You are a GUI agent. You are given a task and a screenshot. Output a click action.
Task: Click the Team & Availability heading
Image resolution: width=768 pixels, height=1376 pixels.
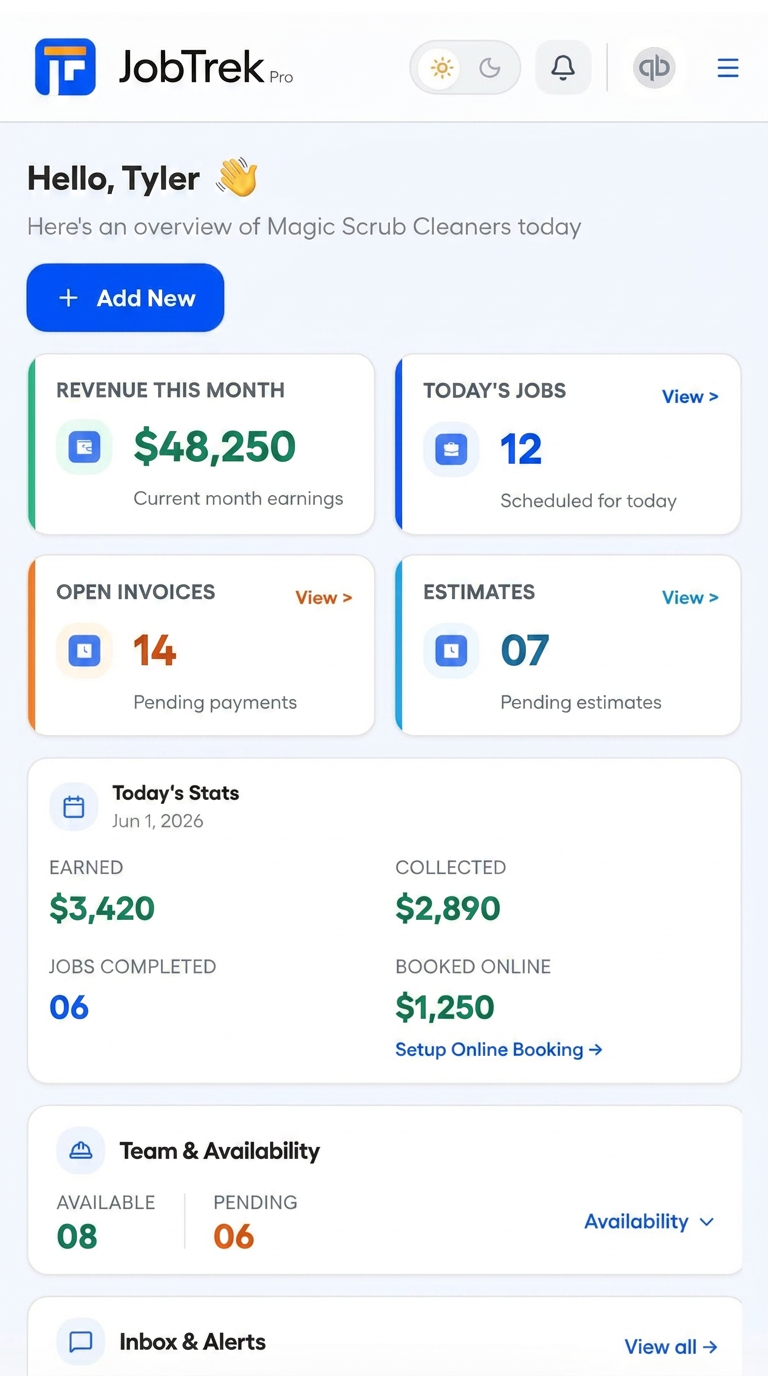220,1151
